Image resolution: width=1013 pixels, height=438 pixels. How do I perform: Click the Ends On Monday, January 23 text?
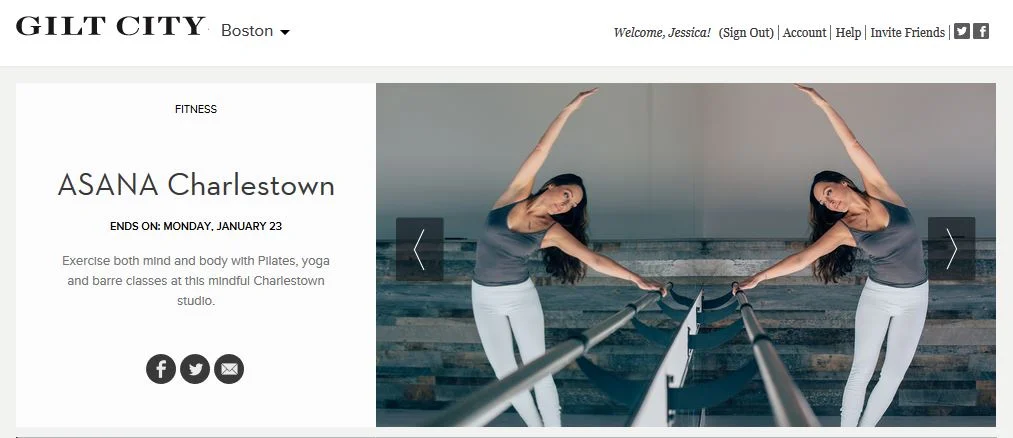(196, 227)
